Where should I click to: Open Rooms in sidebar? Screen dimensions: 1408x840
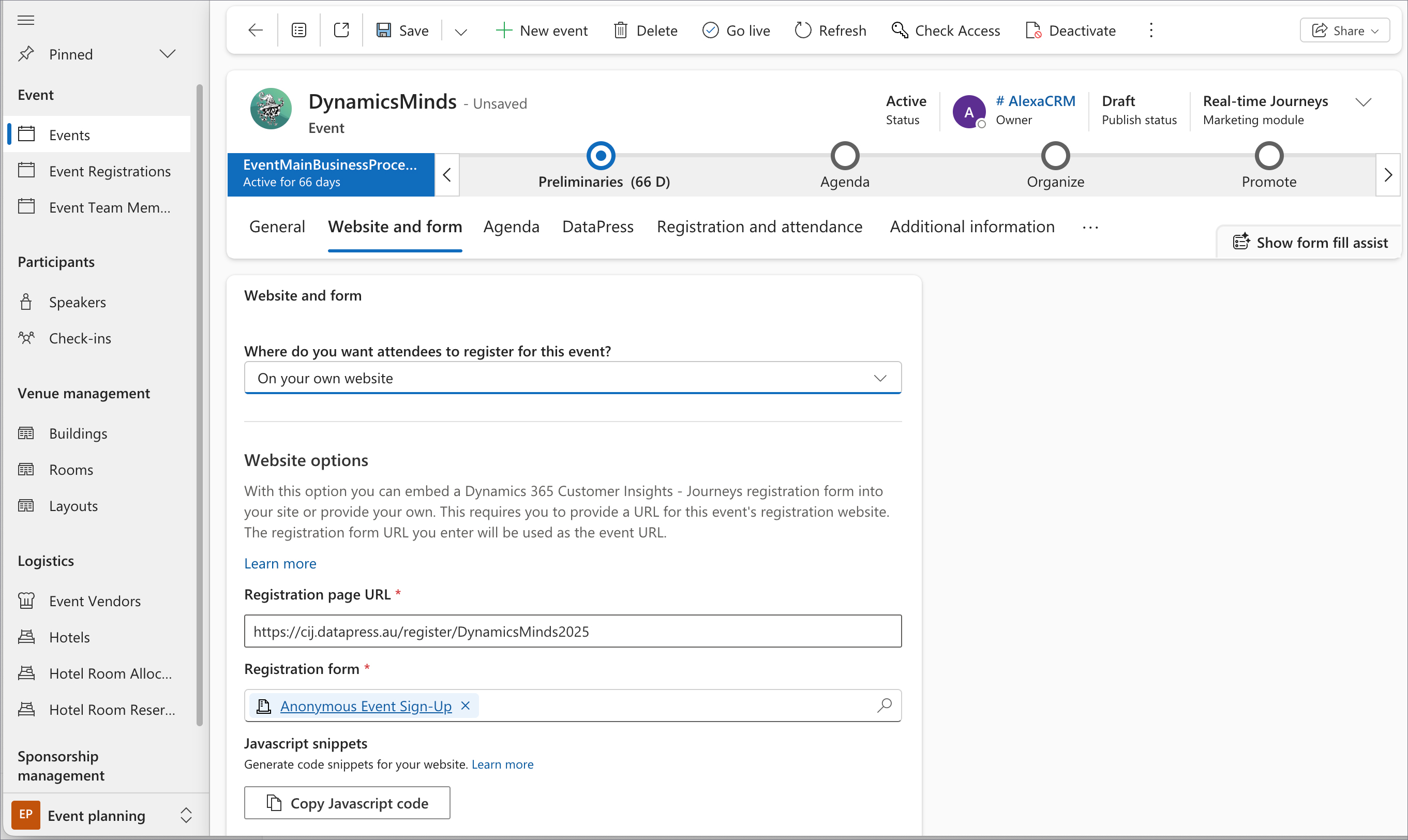point(98,469)
